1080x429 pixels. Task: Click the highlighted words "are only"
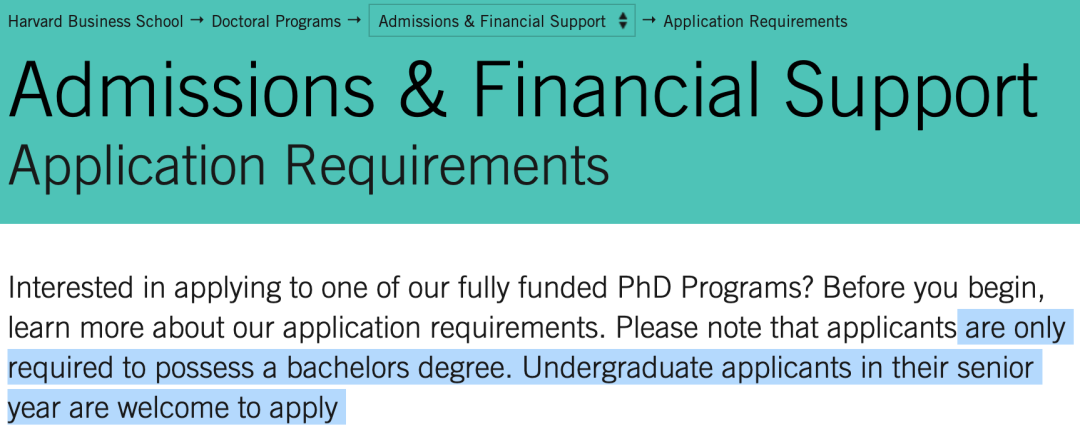pos(1013,327)
